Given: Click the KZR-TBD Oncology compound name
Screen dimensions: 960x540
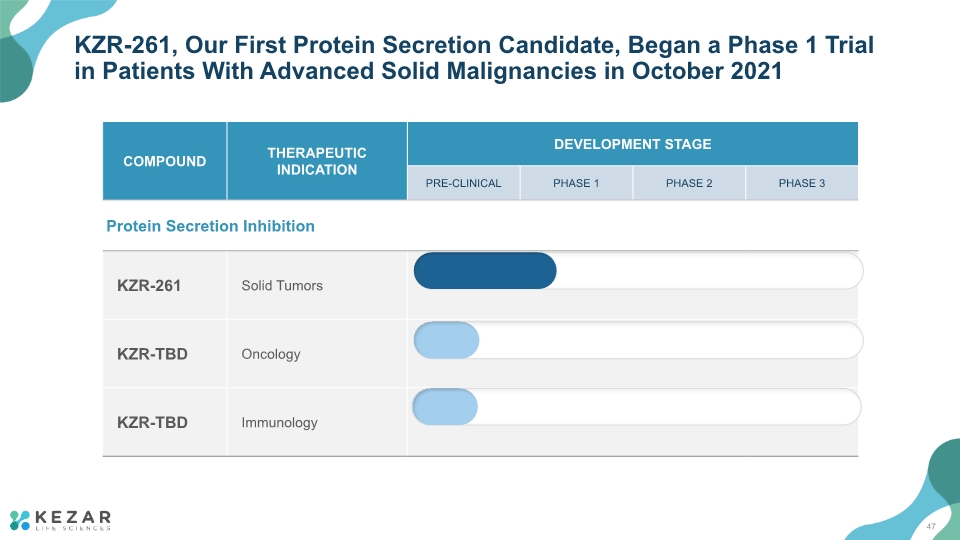Looking at the screenshot, I should click(x=152, y=354).
